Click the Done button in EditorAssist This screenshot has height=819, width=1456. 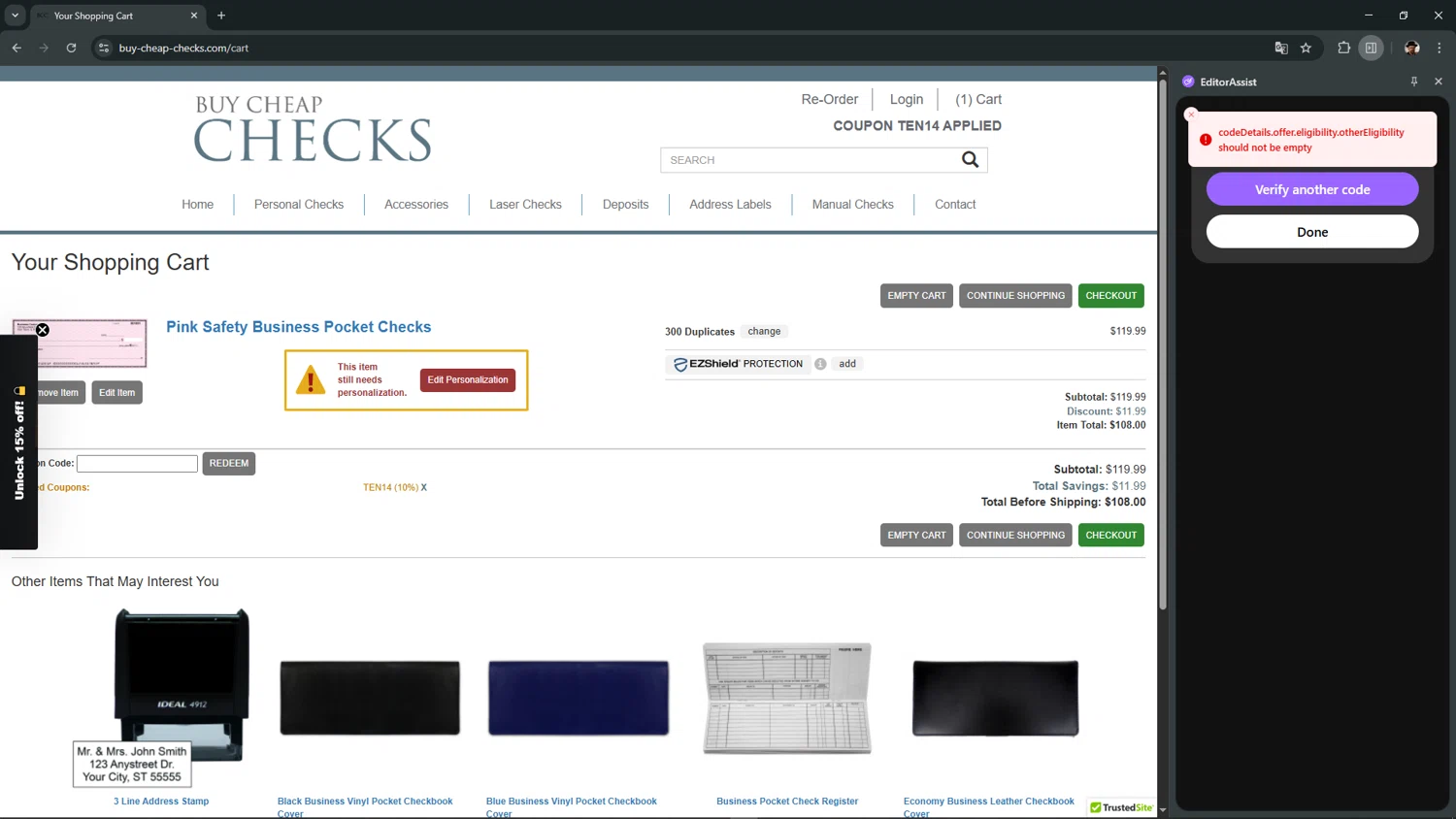(1312, 232)
